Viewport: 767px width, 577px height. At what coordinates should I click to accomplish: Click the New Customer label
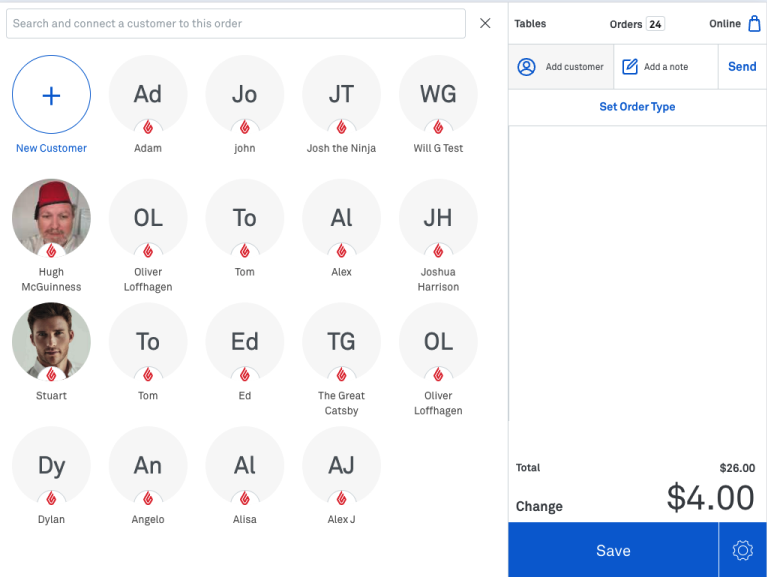coord(51,148)
